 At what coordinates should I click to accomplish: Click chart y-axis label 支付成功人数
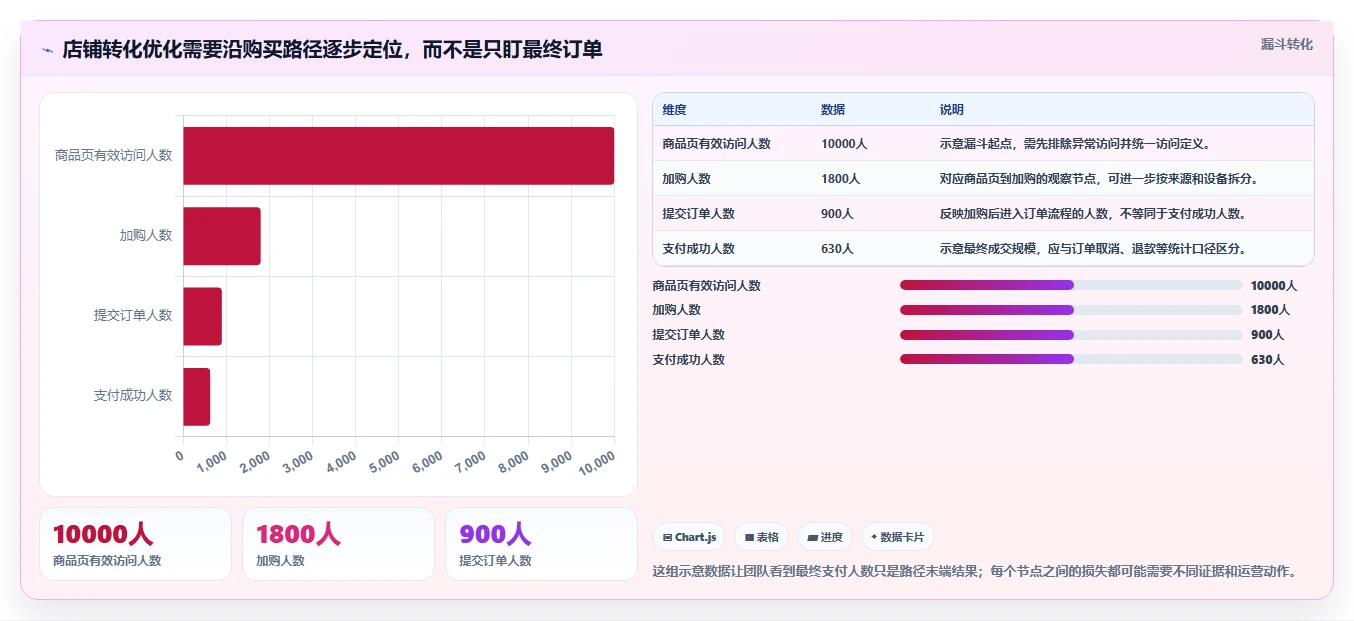[x=133, y=396]
